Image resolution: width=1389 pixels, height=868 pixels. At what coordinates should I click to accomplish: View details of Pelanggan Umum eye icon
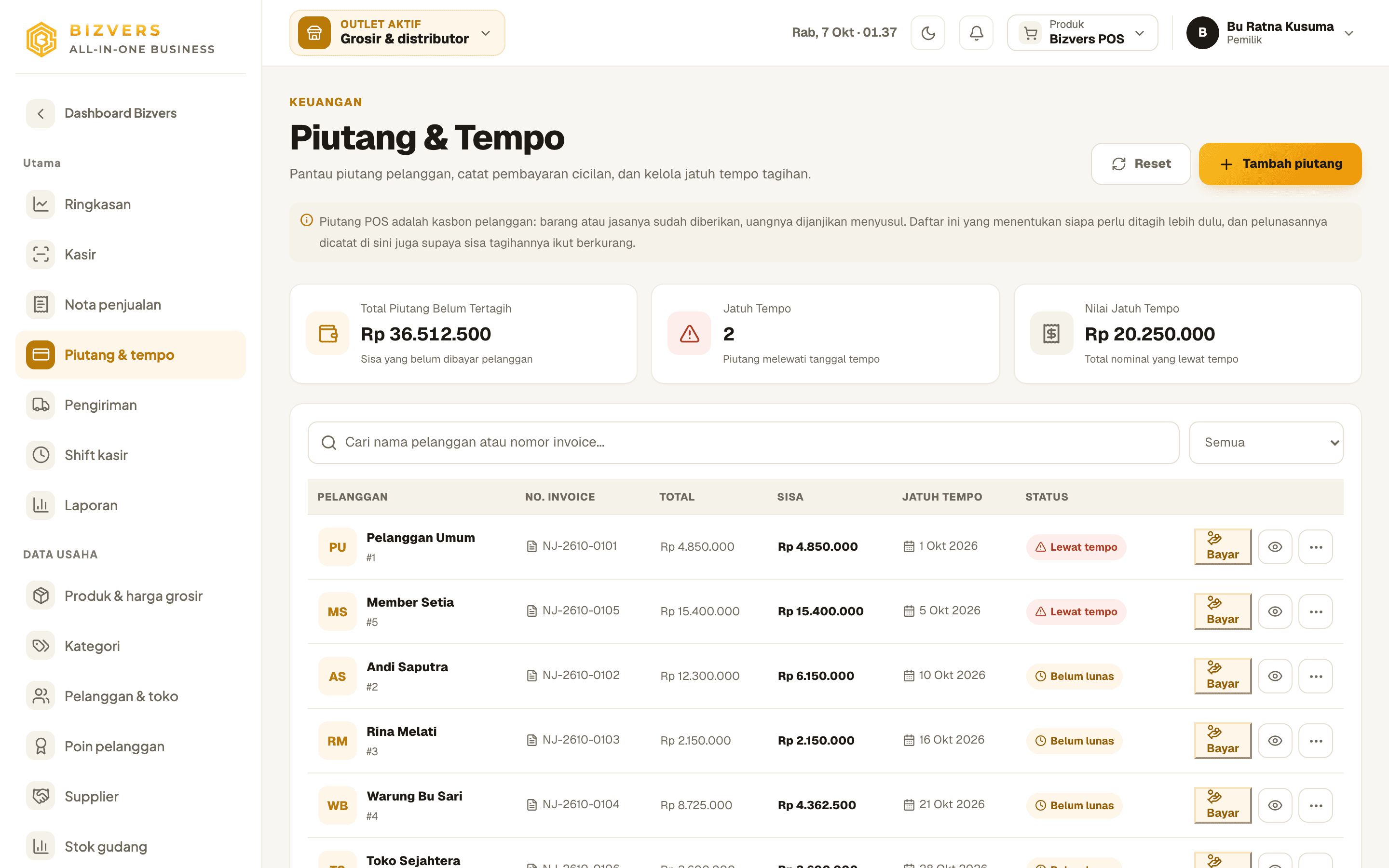point(1275,546)
